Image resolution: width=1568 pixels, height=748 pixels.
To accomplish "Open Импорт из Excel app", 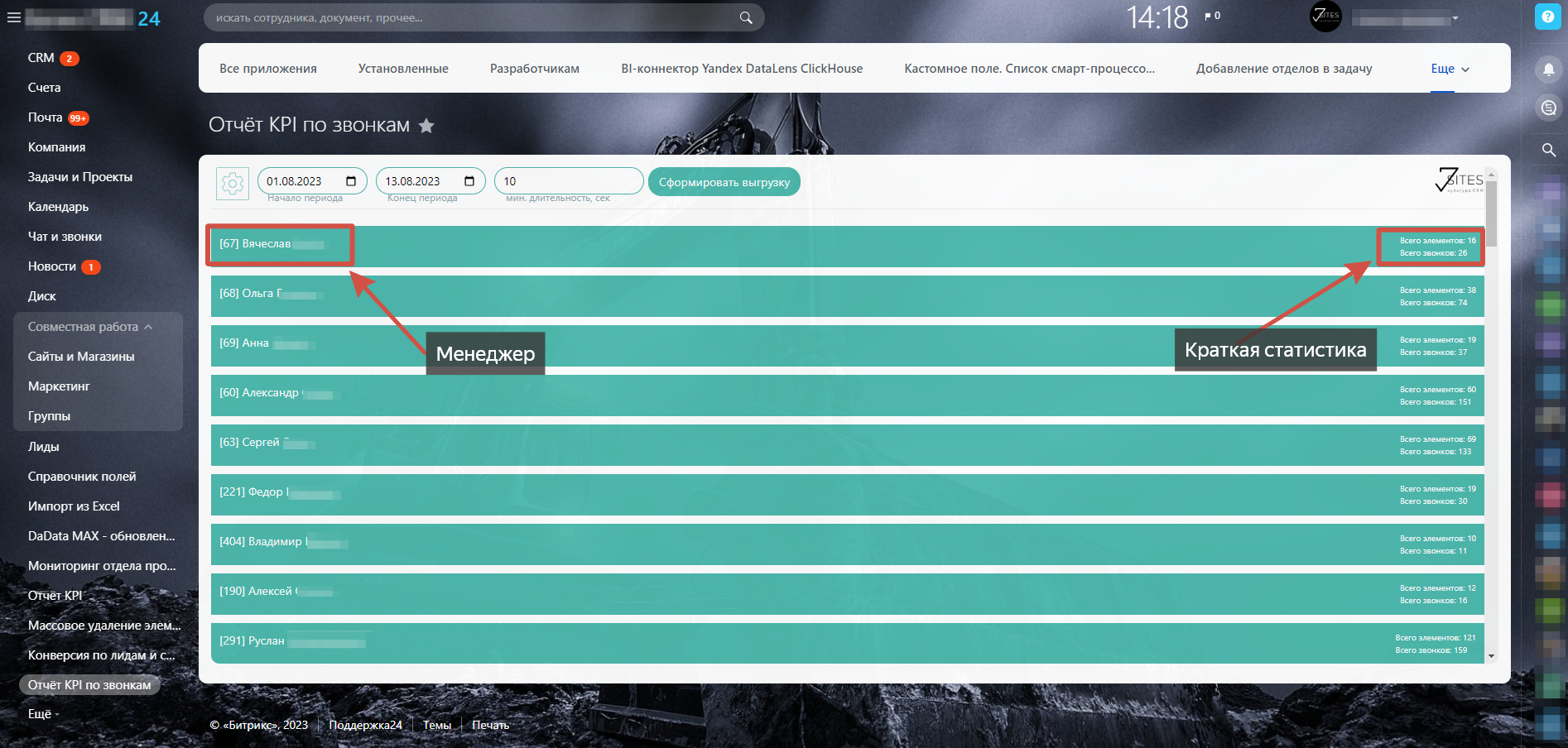I will coord(74,506).
